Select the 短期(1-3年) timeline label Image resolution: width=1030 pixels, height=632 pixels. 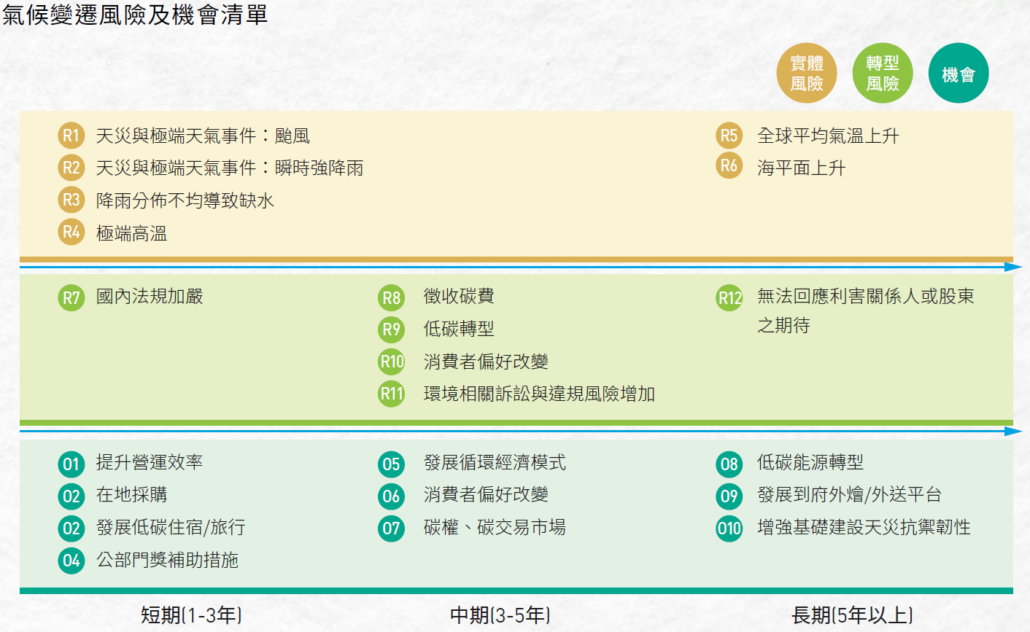[191, 616]
